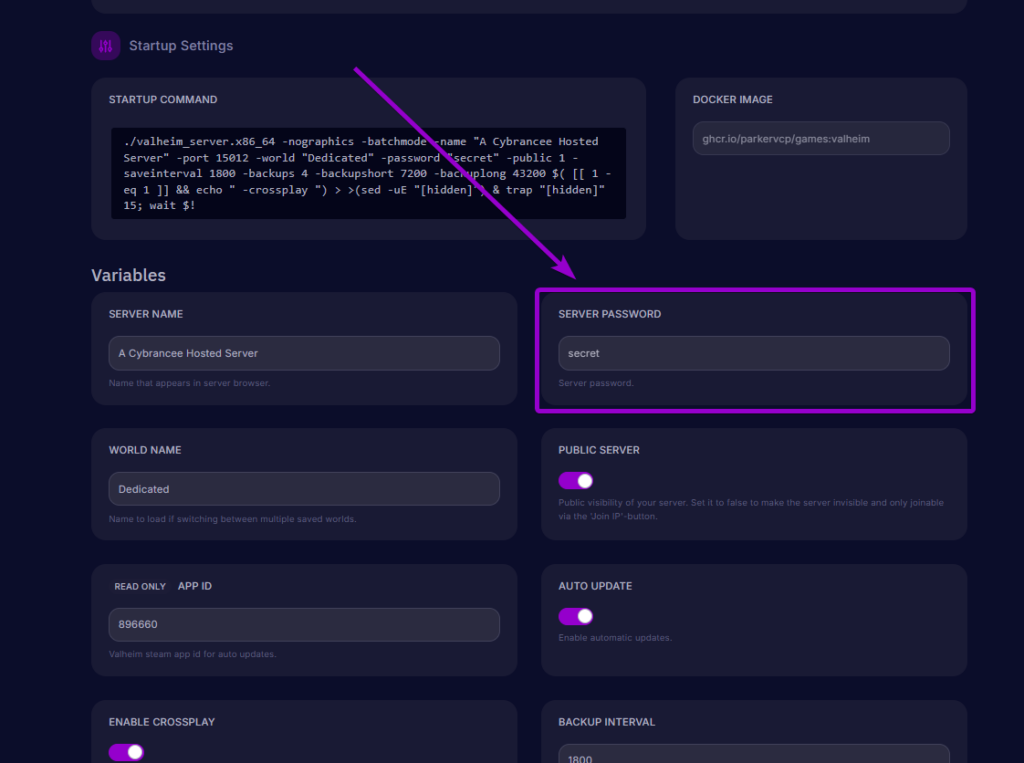
Task: Click the 'DOCKER IMAGE' label
Action: pos(733,99)
